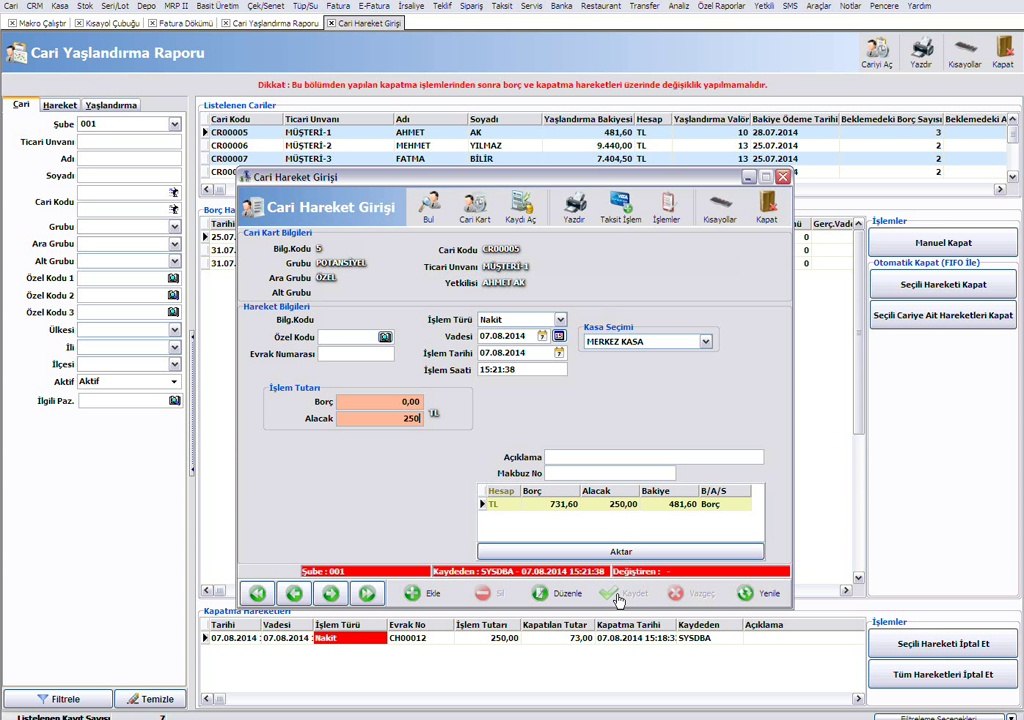Screen dimensions: 1024x720
Task: Click Kapat icon in main report toolbar
Action: [1003, 52]
